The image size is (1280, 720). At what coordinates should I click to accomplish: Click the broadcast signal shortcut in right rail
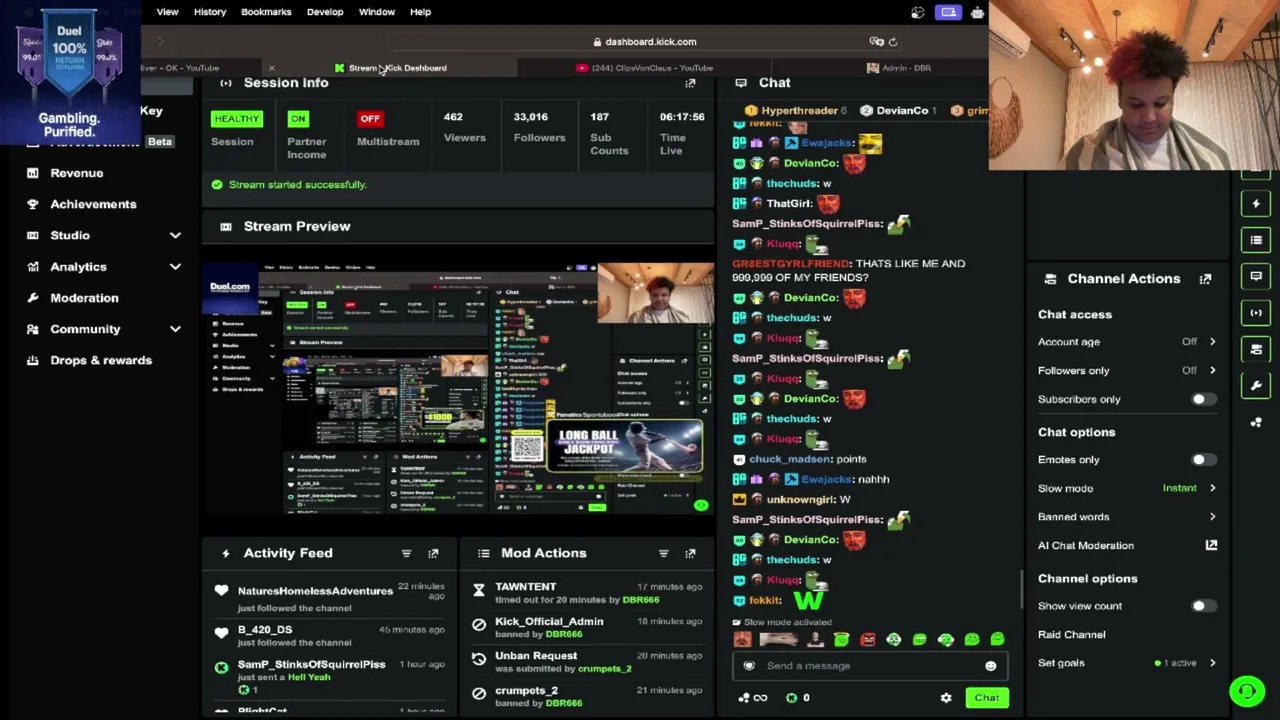1256,313
